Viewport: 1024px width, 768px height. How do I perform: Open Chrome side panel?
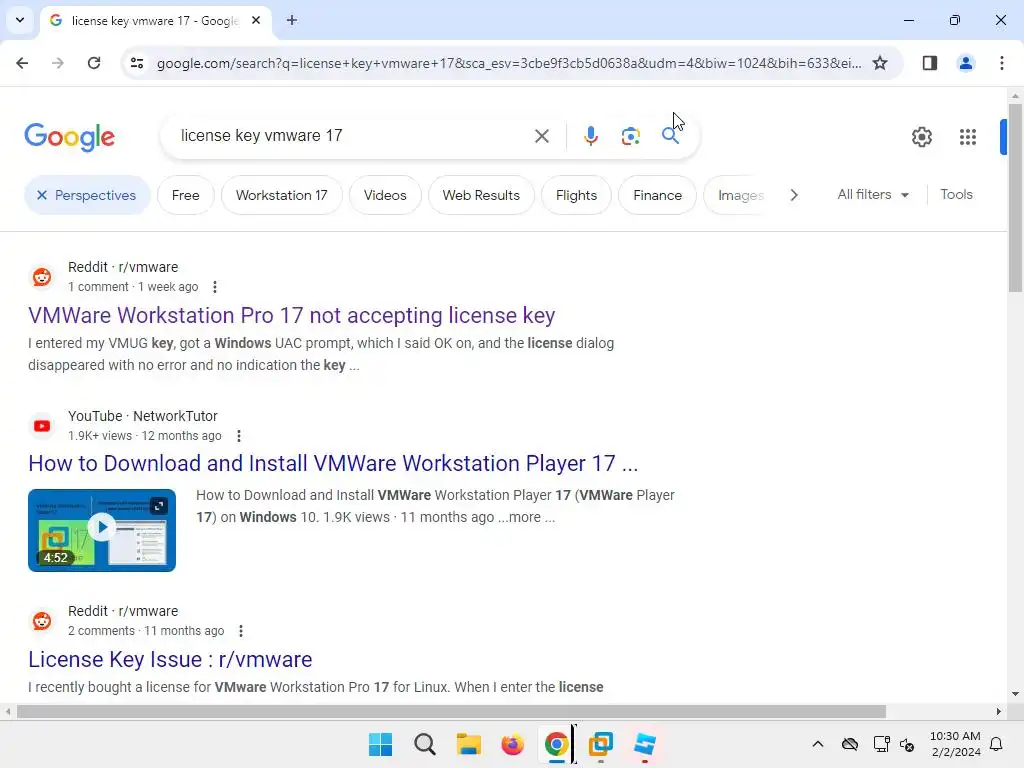coord(929,63)
